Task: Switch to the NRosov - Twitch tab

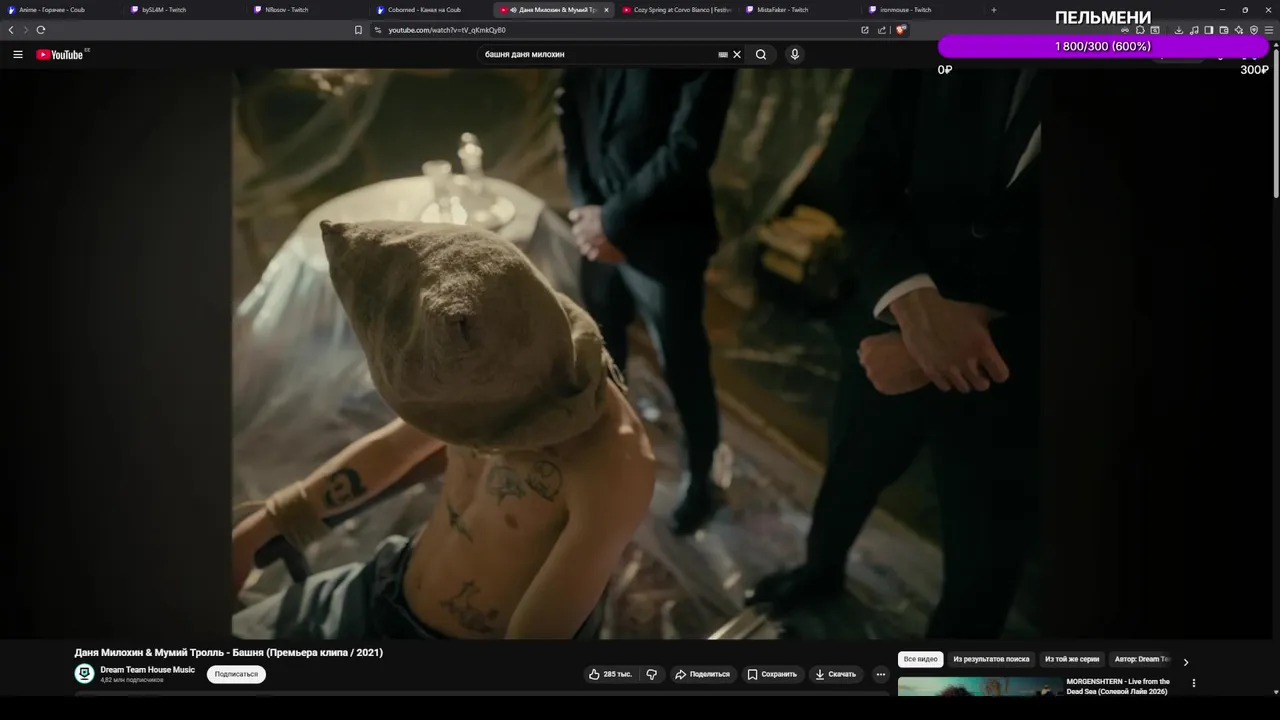Action: click(307, 10)
